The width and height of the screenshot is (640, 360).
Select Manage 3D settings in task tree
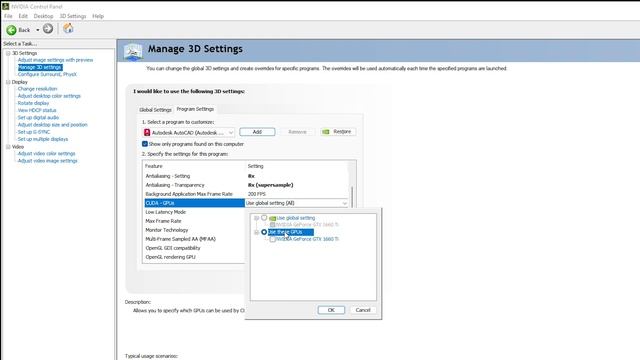pos(40,67)
